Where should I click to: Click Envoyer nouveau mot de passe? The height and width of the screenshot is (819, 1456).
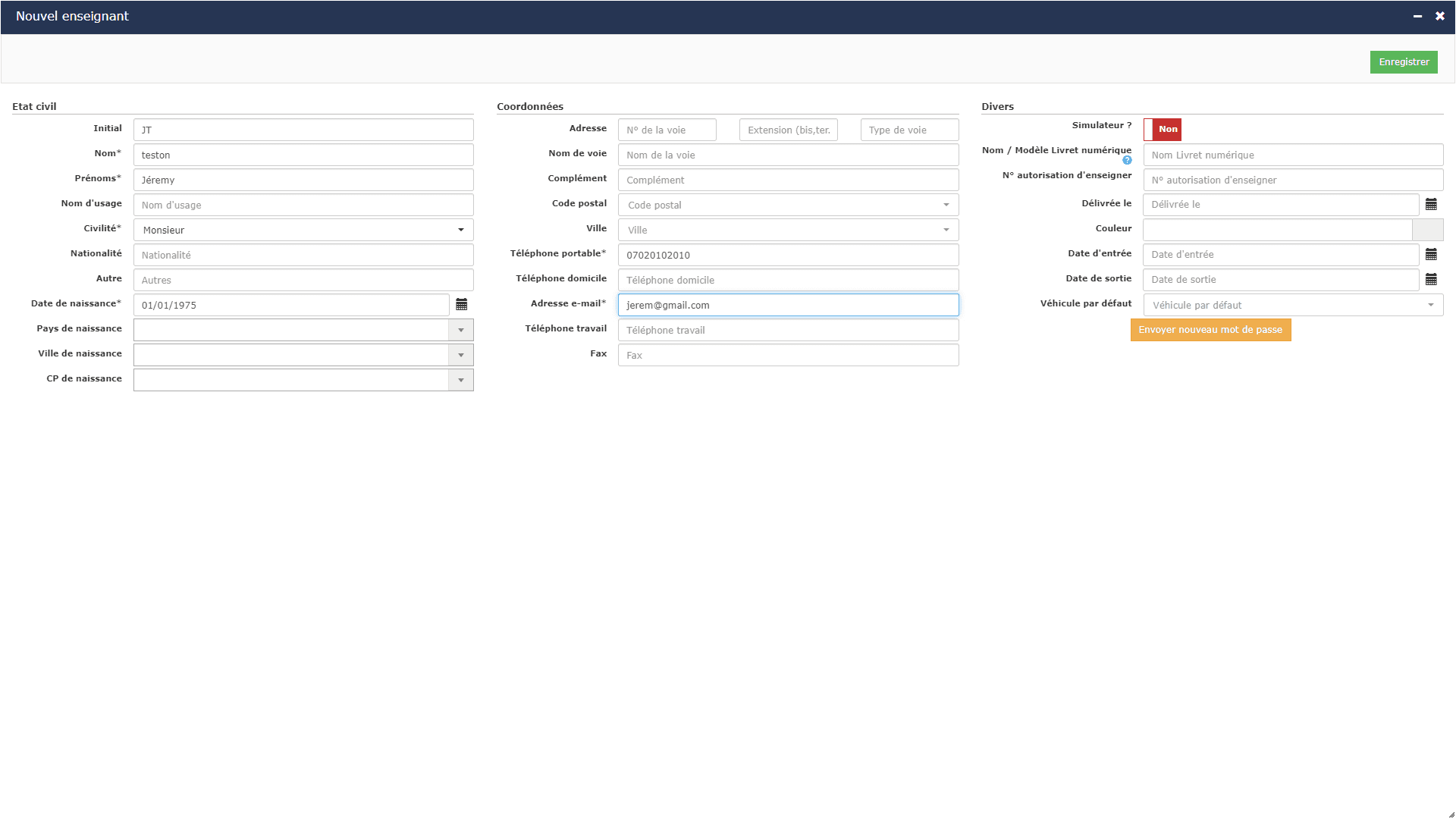pyautogui.click(x=1210, y=330)
